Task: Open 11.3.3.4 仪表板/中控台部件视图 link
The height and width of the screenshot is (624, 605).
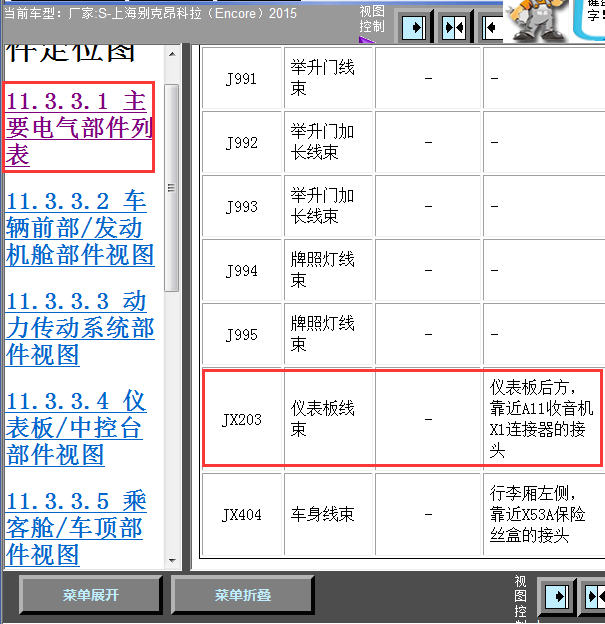Action: pyautogui.click(x=76, y=428)
